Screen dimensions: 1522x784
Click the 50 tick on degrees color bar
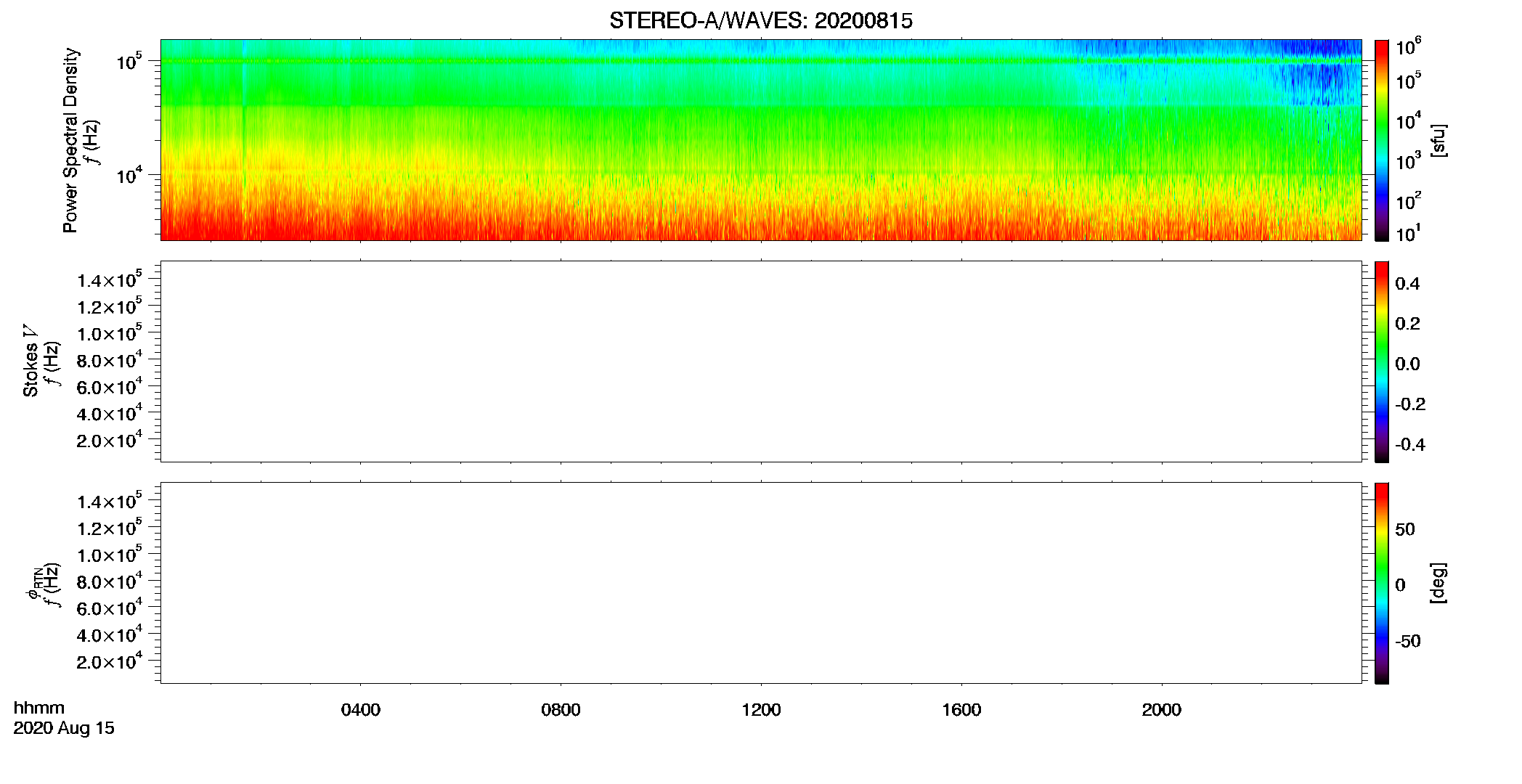1405,529
